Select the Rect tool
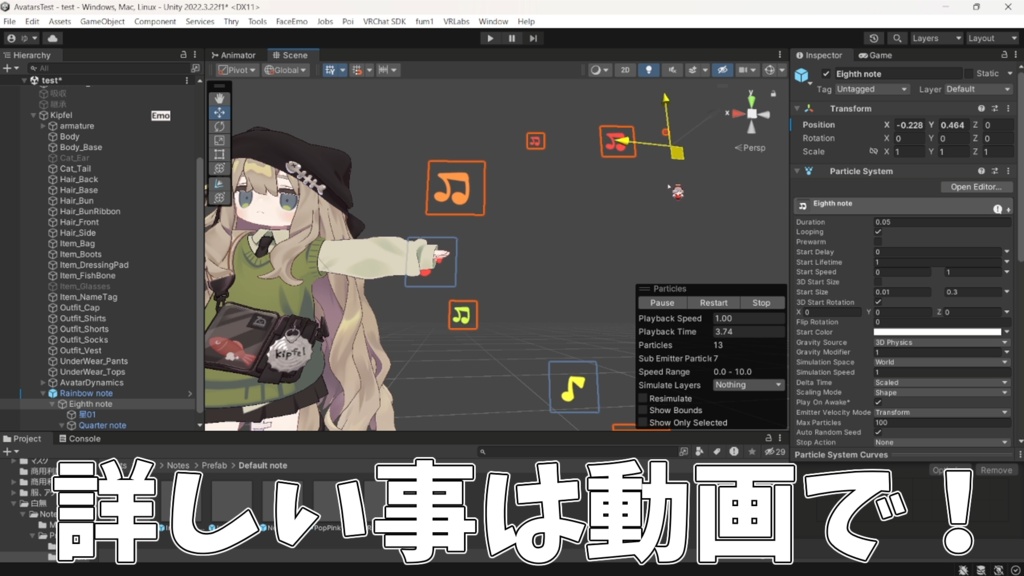This screenshot has height=576, width=1024. (219, 154)
